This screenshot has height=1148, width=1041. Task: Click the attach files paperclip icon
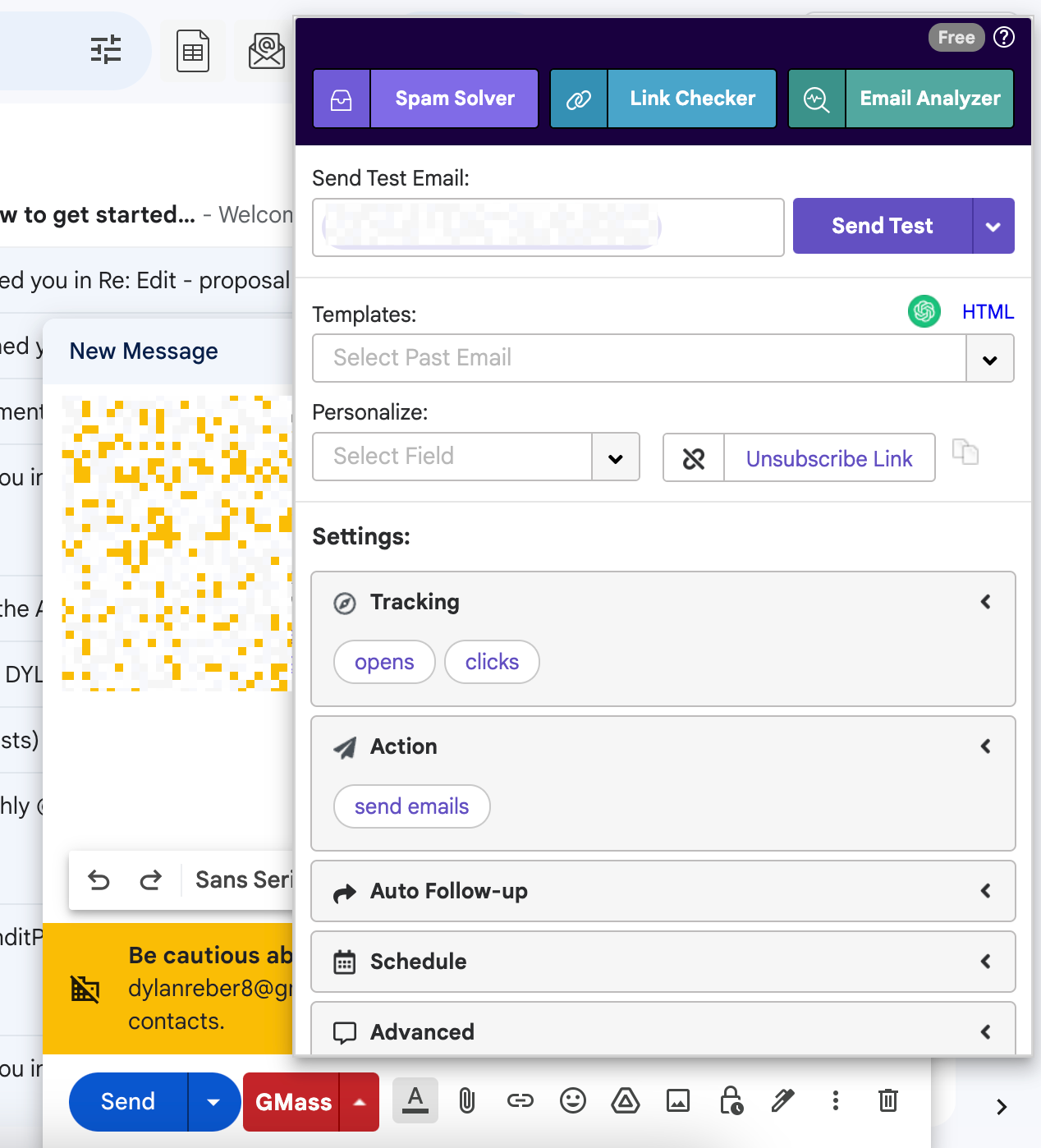coord(467,1100)
